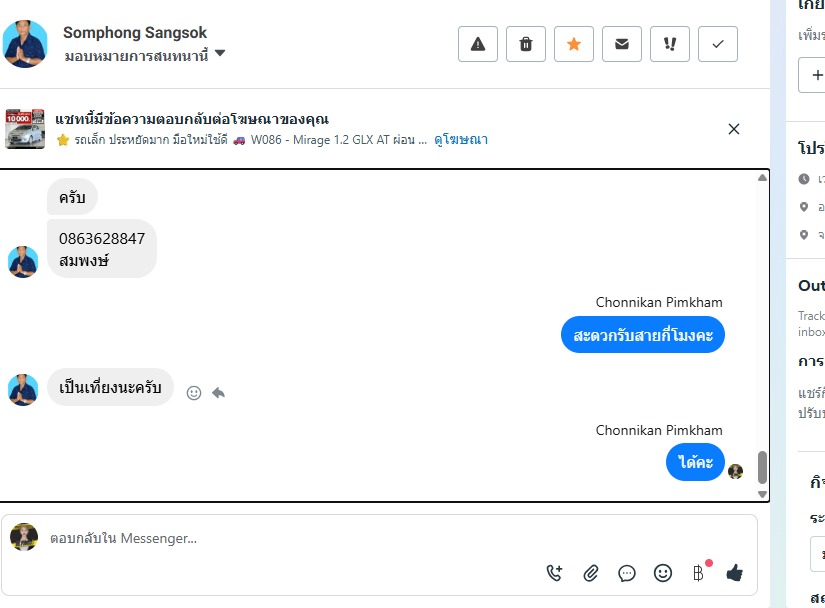The height and width of the screenshot is (608, 825).
Task: Start a phone call from the composer
Action: click(554, 573)
